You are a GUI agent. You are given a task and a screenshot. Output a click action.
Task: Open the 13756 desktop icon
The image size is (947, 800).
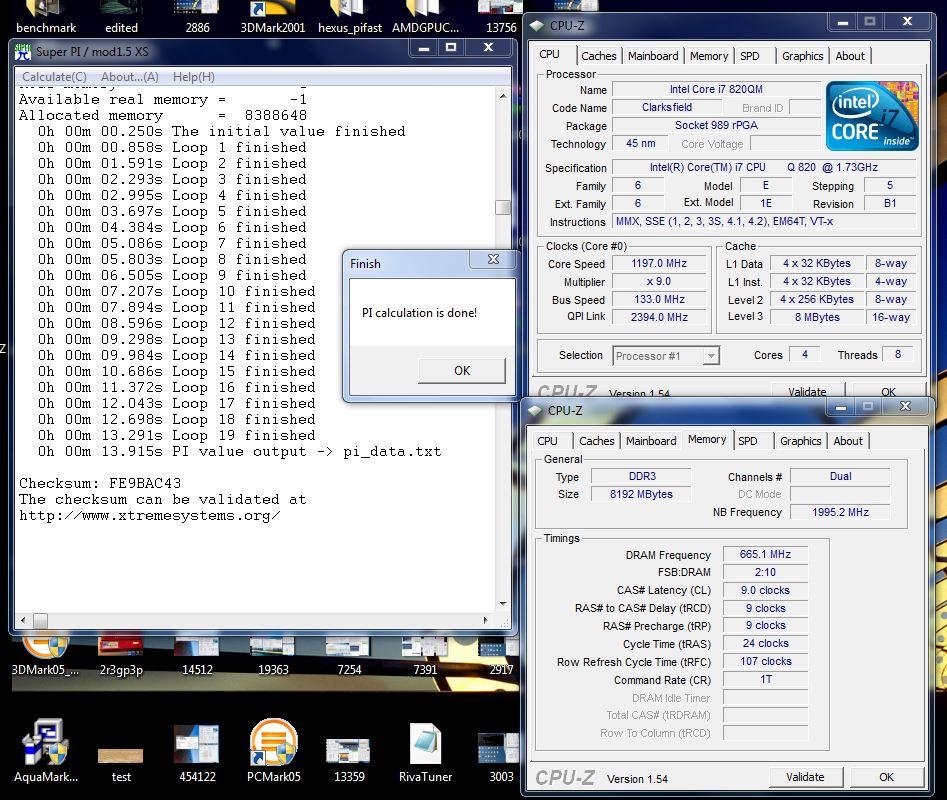[x=500, y=18]
